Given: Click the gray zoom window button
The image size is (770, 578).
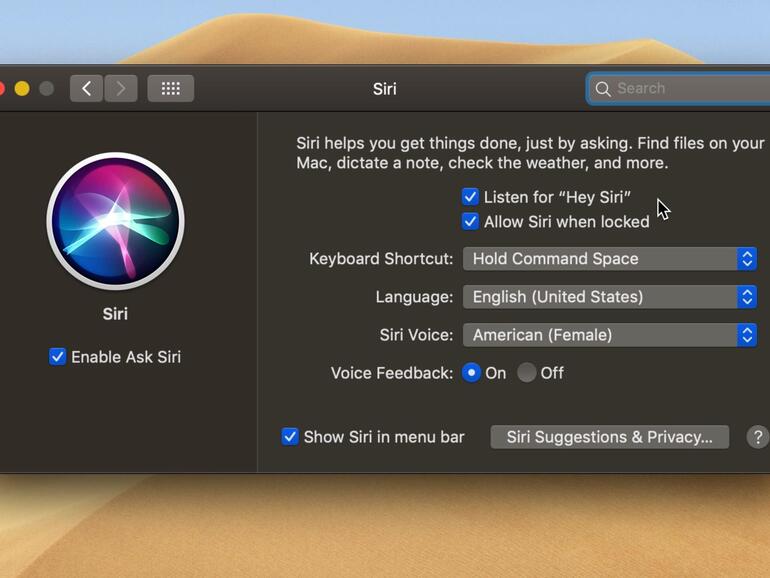Looking at the screenshot, I should 47,88.
